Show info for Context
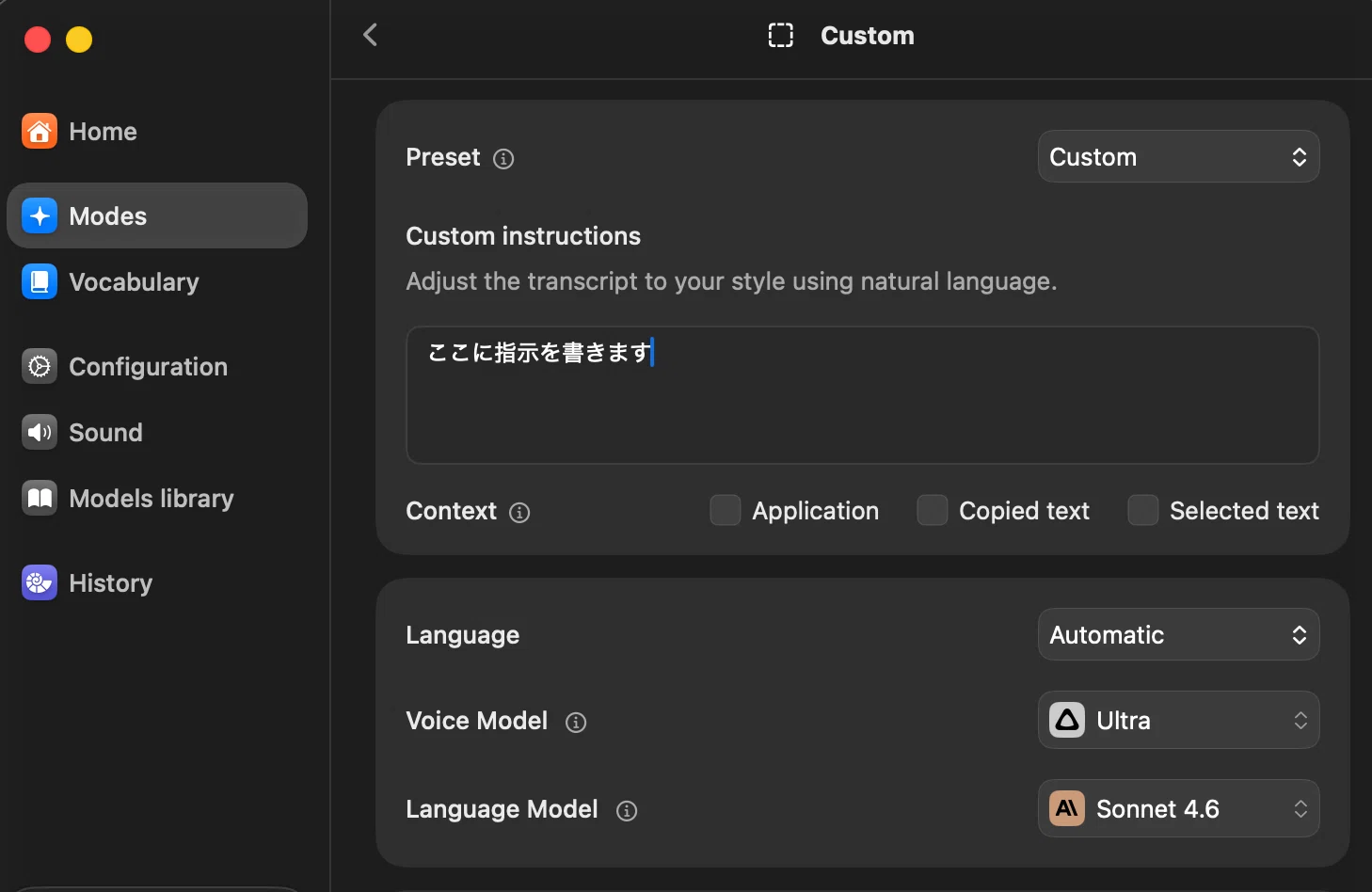Viewport: 1372px width, 892px height. point(519,513)
